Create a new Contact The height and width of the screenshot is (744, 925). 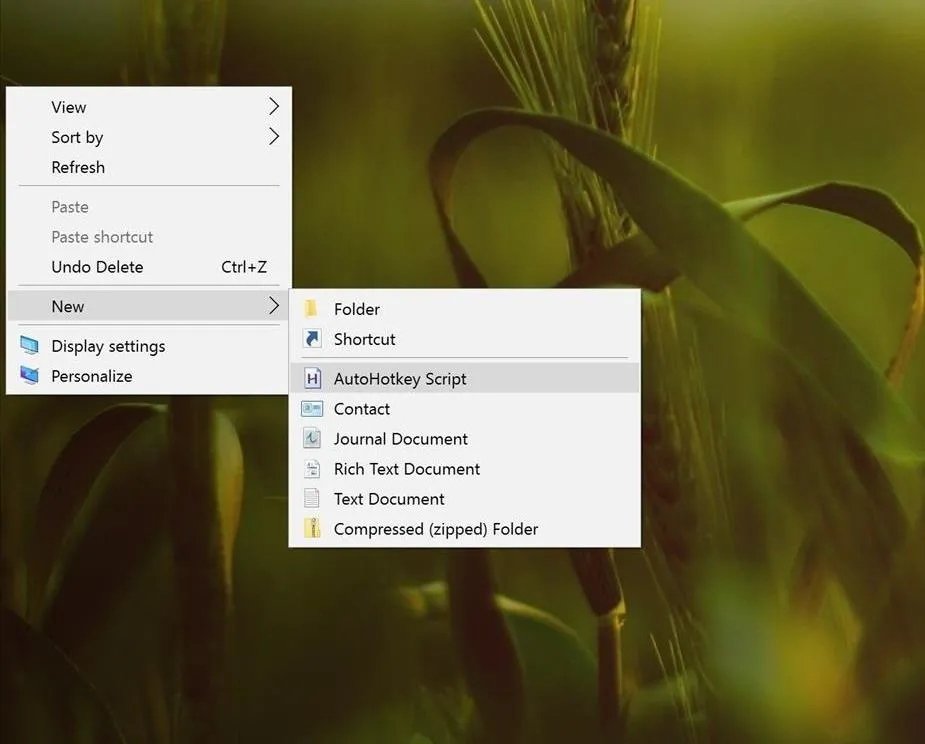tap(465, 408)
